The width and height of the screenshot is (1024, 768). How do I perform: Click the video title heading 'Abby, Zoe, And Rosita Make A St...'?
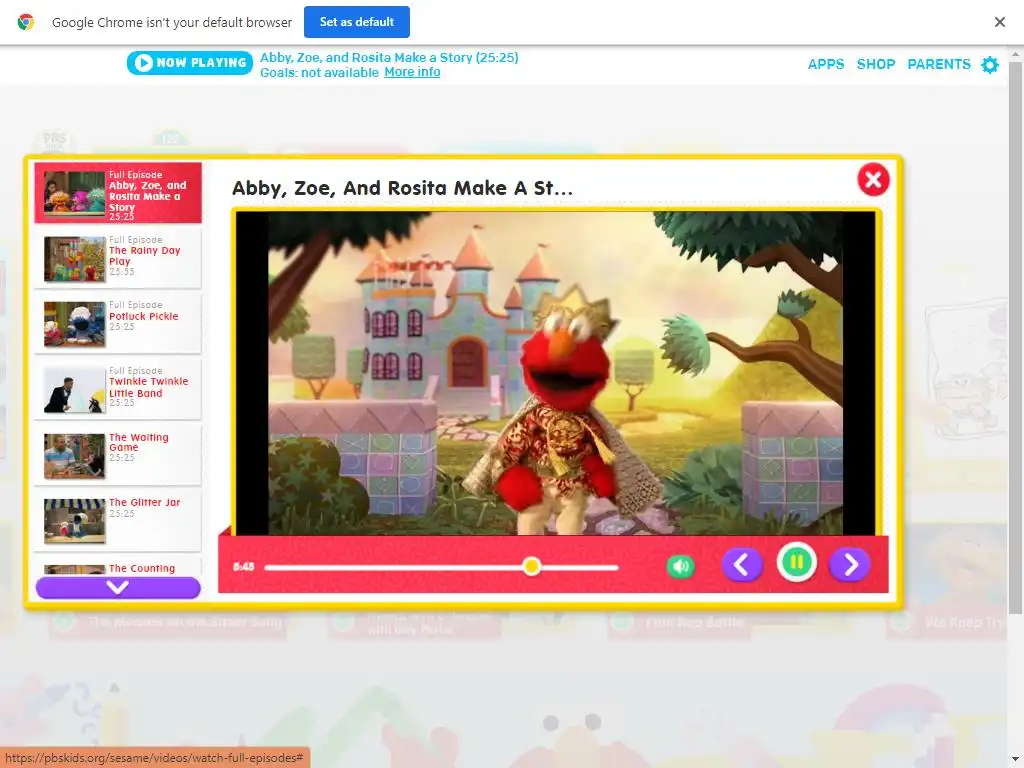click(402, 188)
